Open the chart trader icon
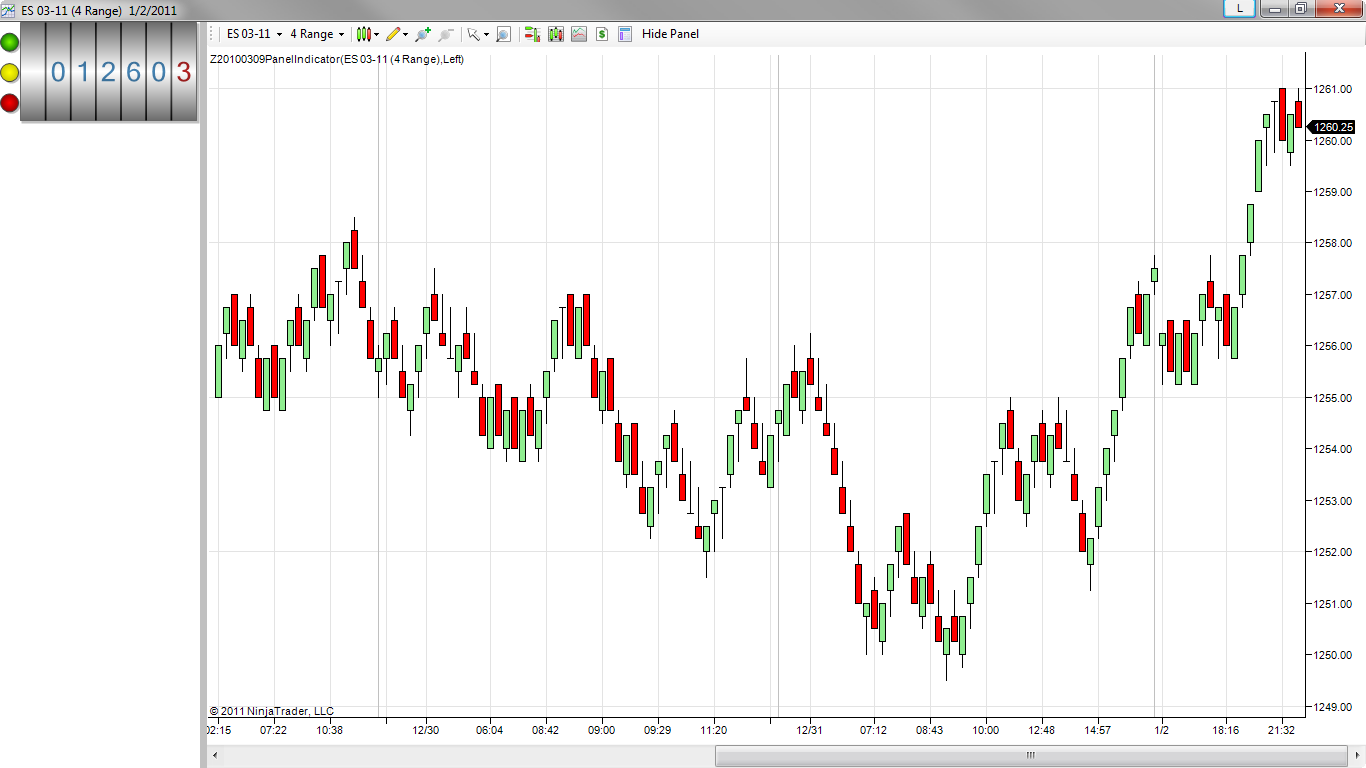The height and width of the screenshot is (768, 1366). [532, 34]
